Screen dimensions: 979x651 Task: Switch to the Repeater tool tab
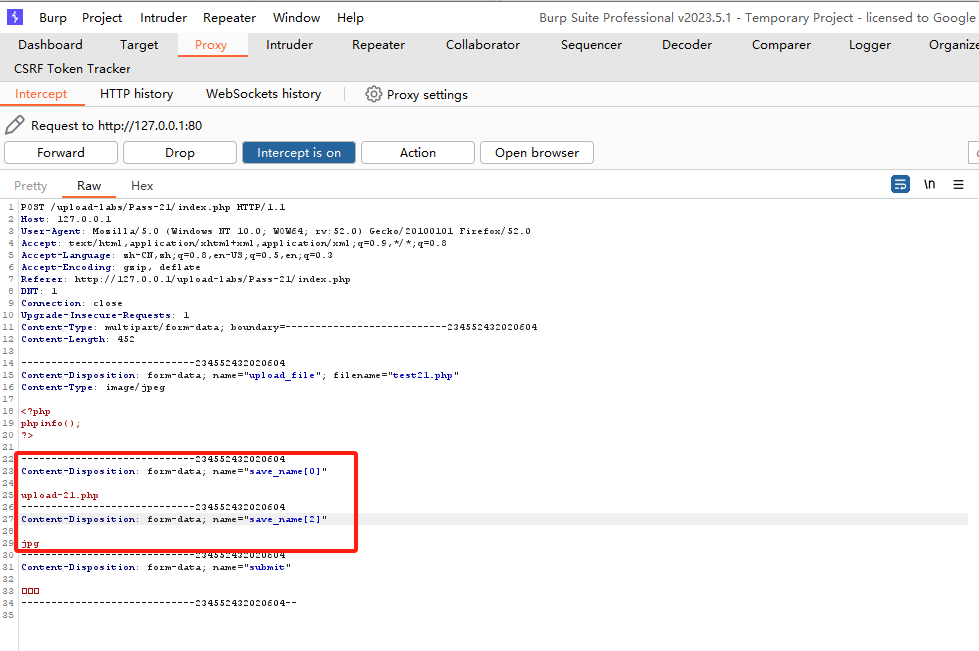(378, 44)
